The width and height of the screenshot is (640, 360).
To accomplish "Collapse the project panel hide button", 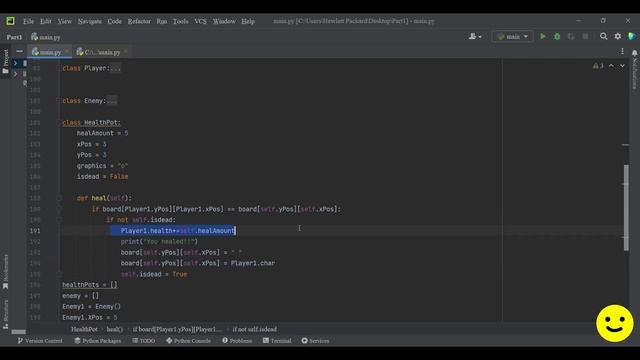I will pyautogui.click(x=19, y=51).
